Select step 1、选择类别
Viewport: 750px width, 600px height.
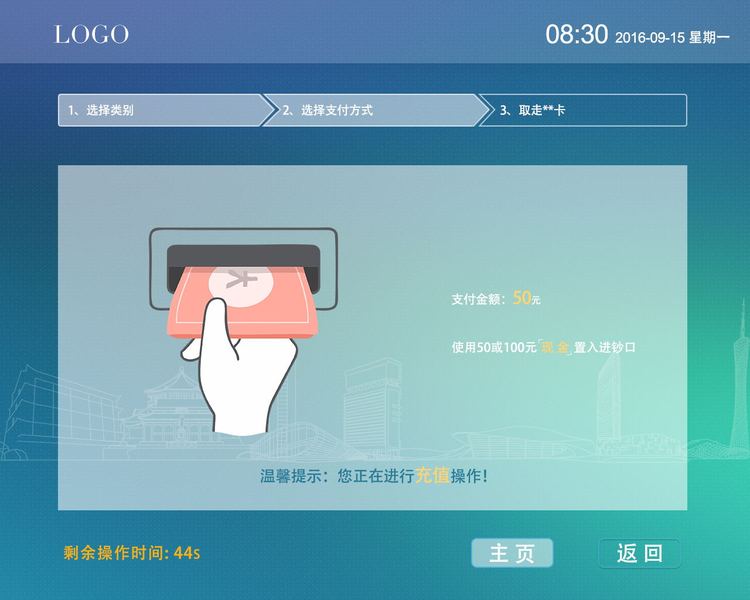(165, 111)
